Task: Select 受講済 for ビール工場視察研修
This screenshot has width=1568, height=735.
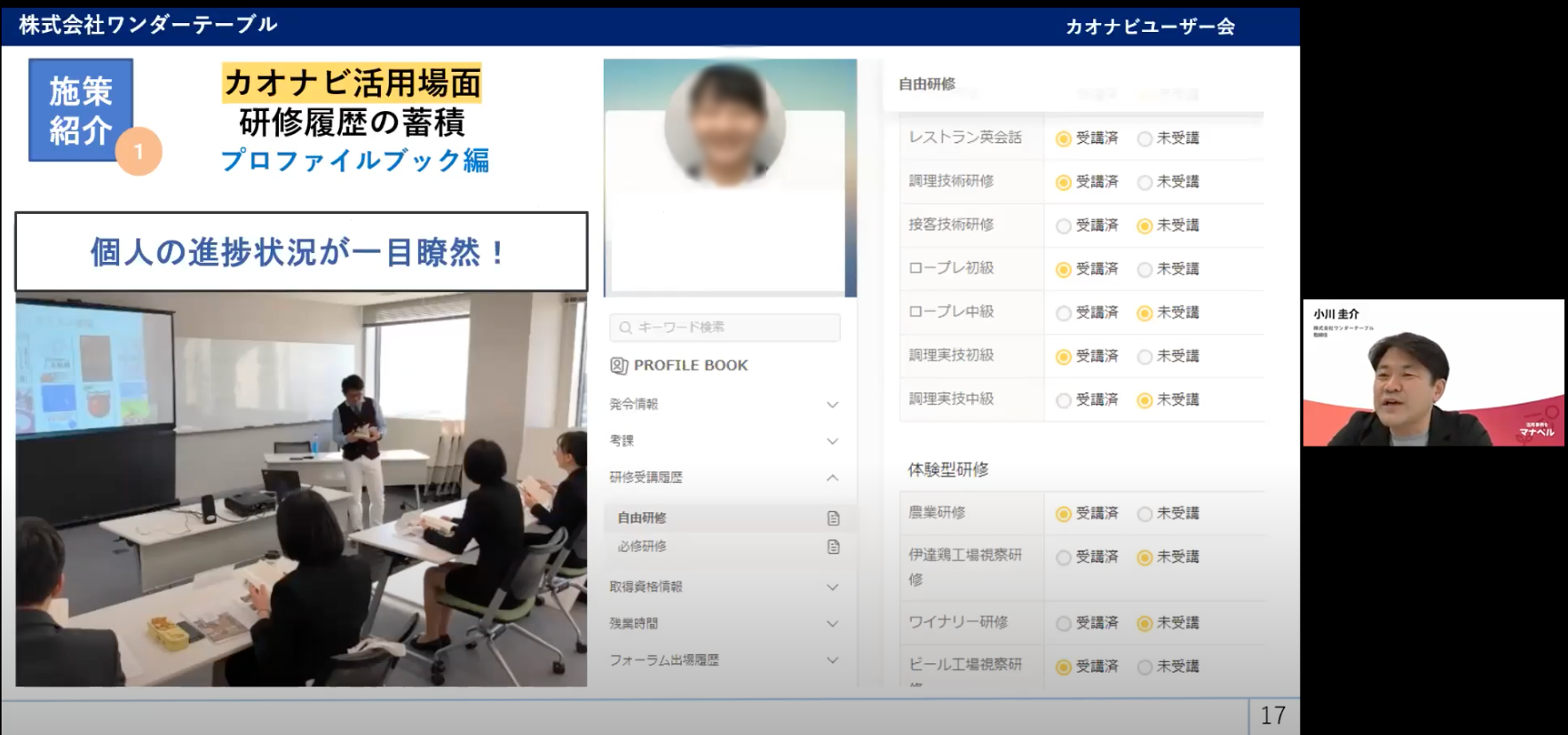Action: [x=1063, y=667]
